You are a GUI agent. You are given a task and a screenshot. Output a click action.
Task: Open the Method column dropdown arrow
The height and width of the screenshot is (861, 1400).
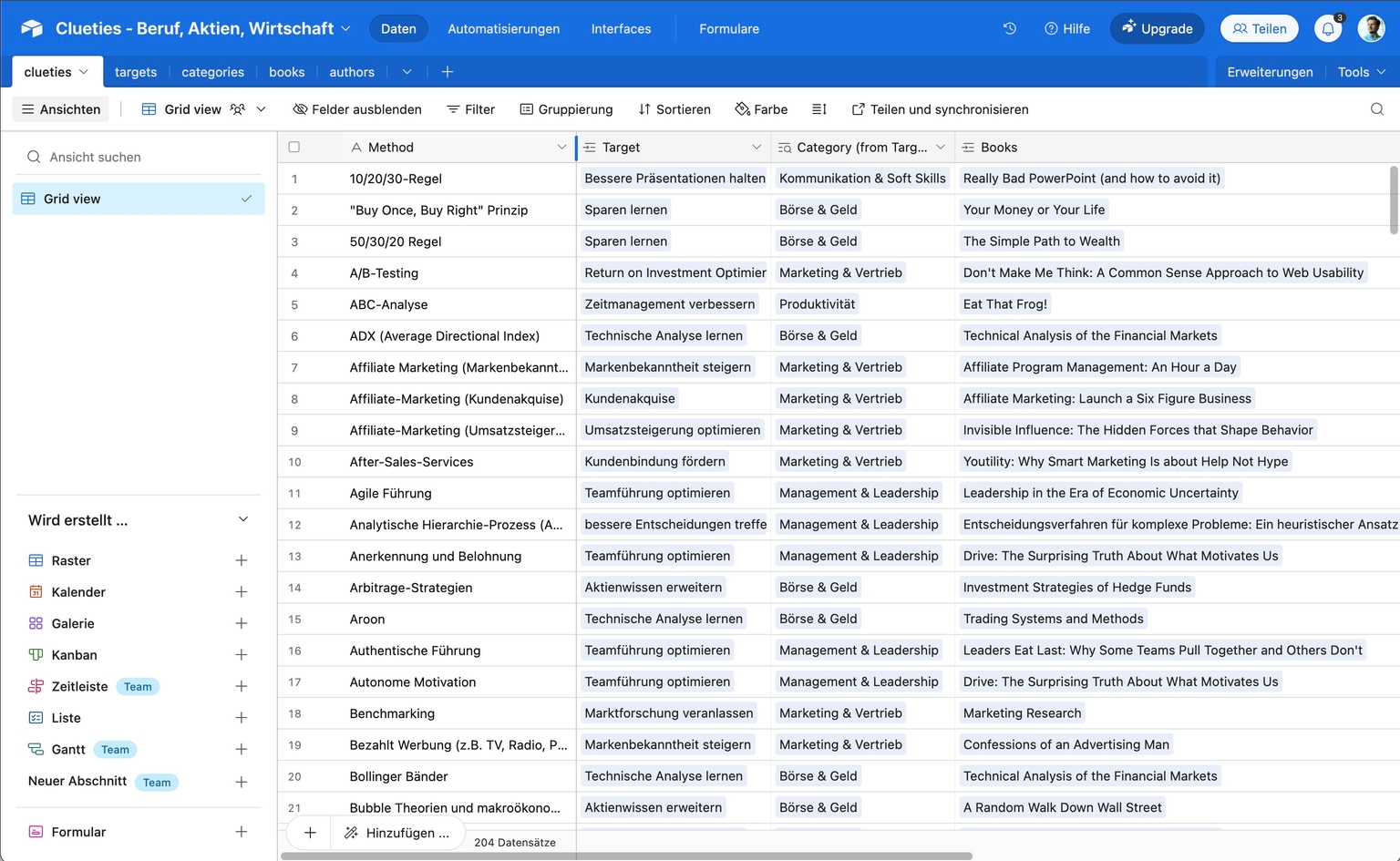click(x=561, y=147)
